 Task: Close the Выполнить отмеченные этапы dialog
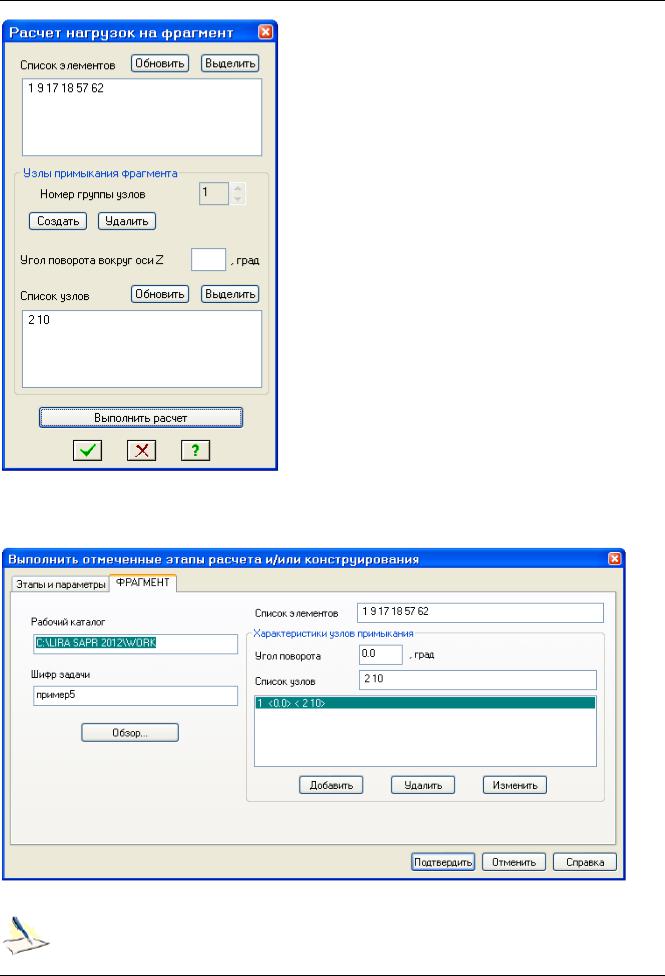pos(615,558)
